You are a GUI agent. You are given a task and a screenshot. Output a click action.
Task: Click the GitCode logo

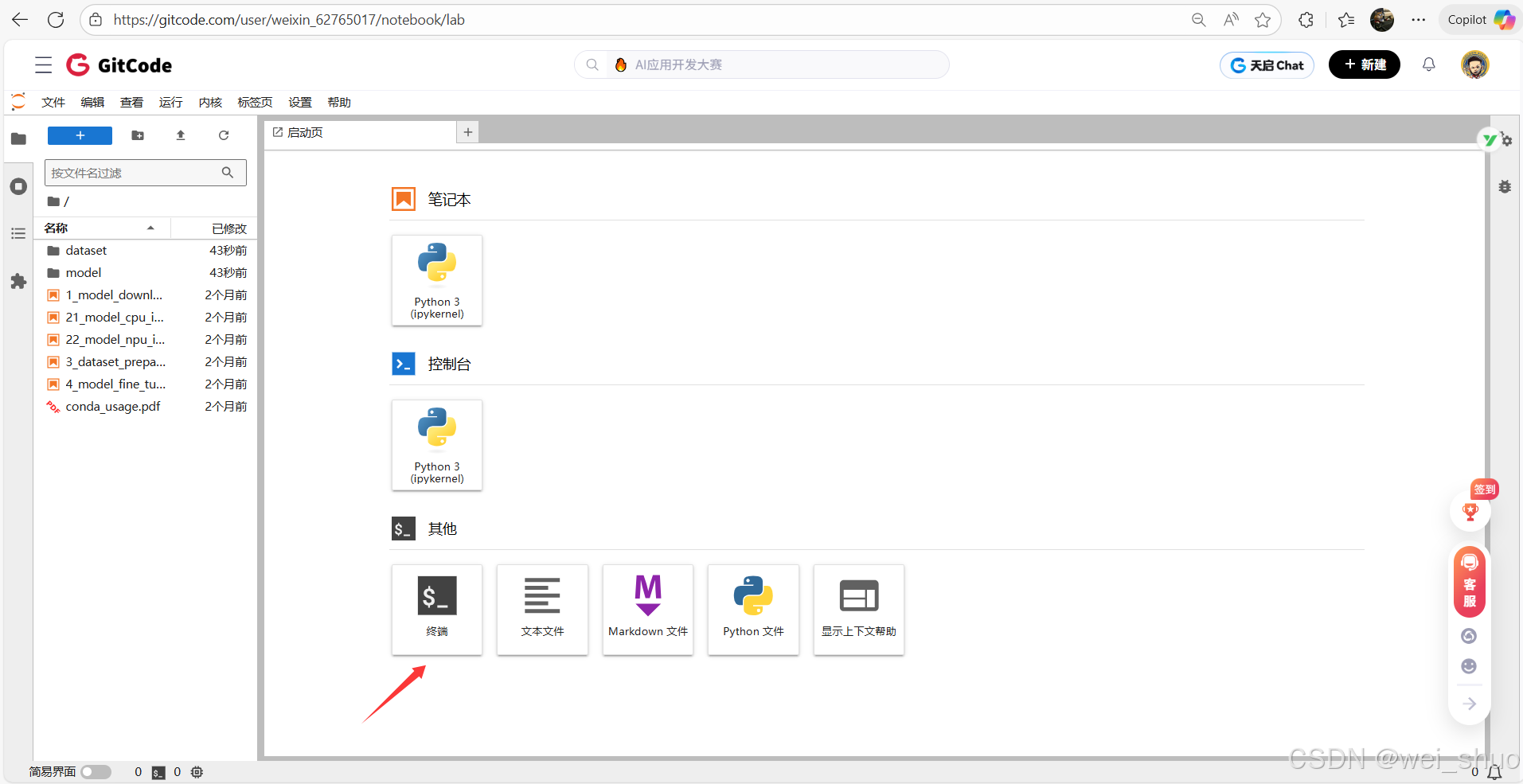119,65
